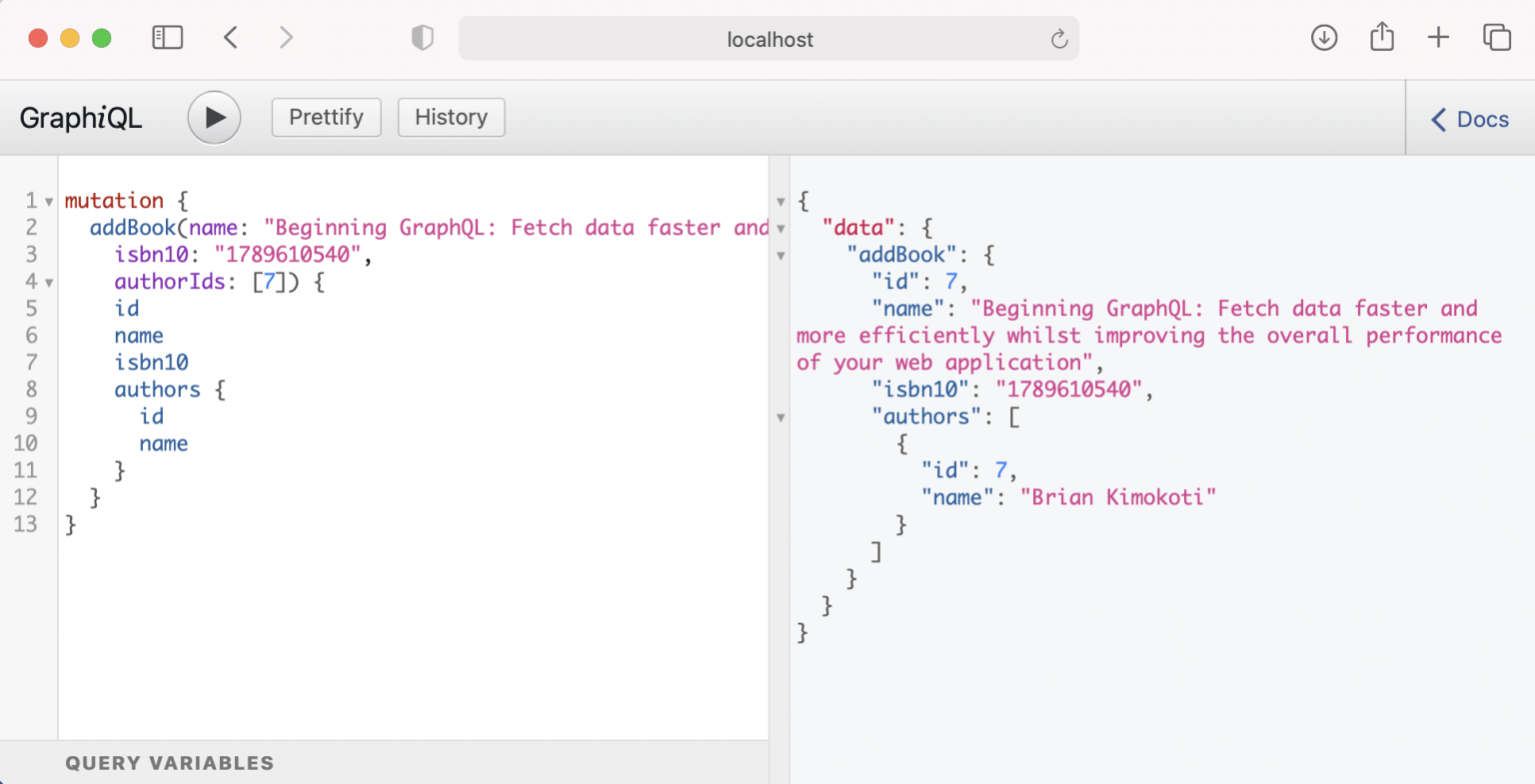1535x784 pixels.
Task: Click line number 11 in the gutter
Action: pos(26,470)
